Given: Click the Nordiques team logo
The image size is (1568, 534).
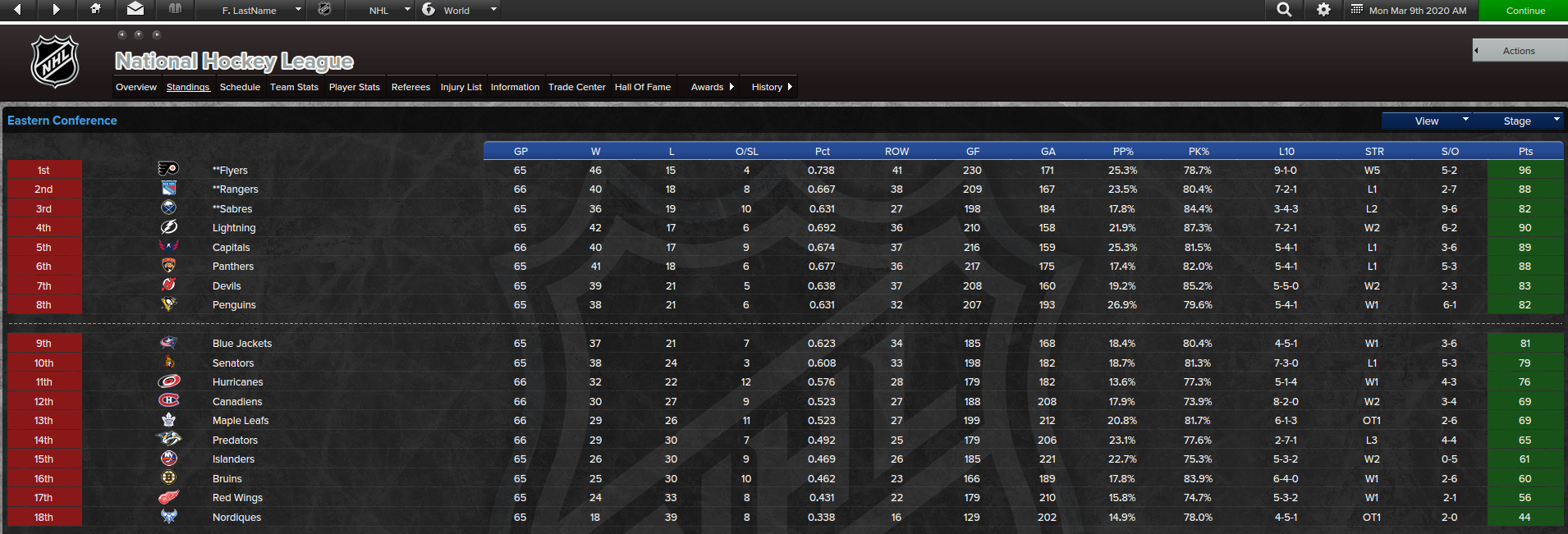Looking at the screenshot, I should point(168,517).
